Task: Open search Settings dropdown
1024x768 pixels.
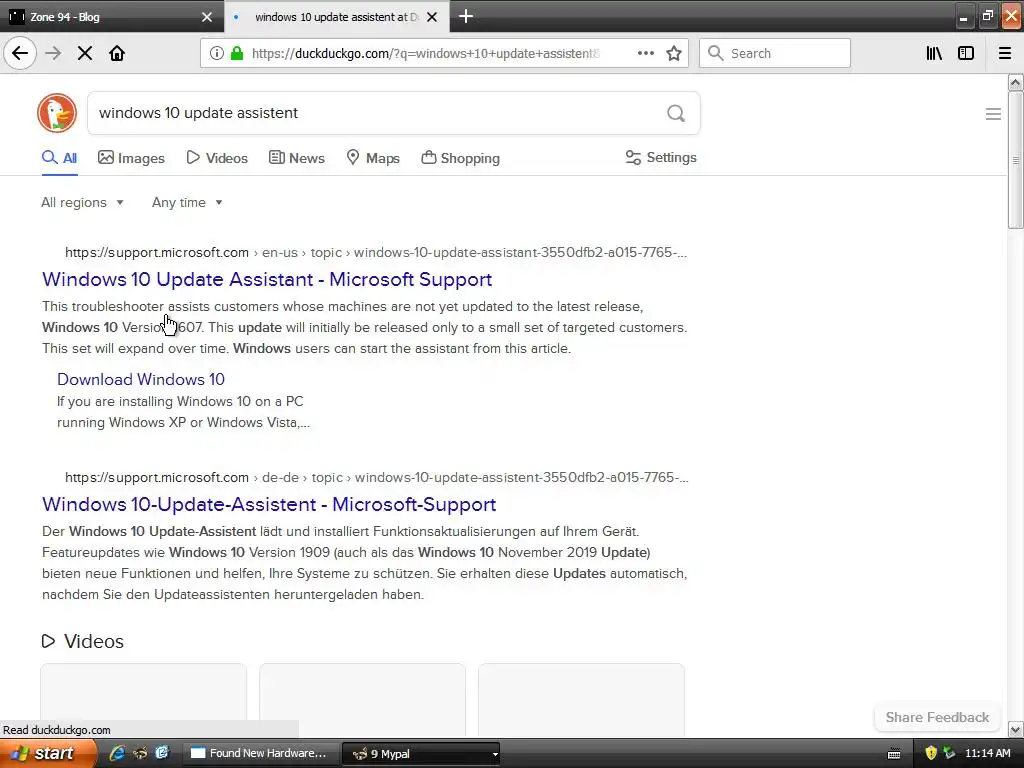Action: tap(661, 157)
